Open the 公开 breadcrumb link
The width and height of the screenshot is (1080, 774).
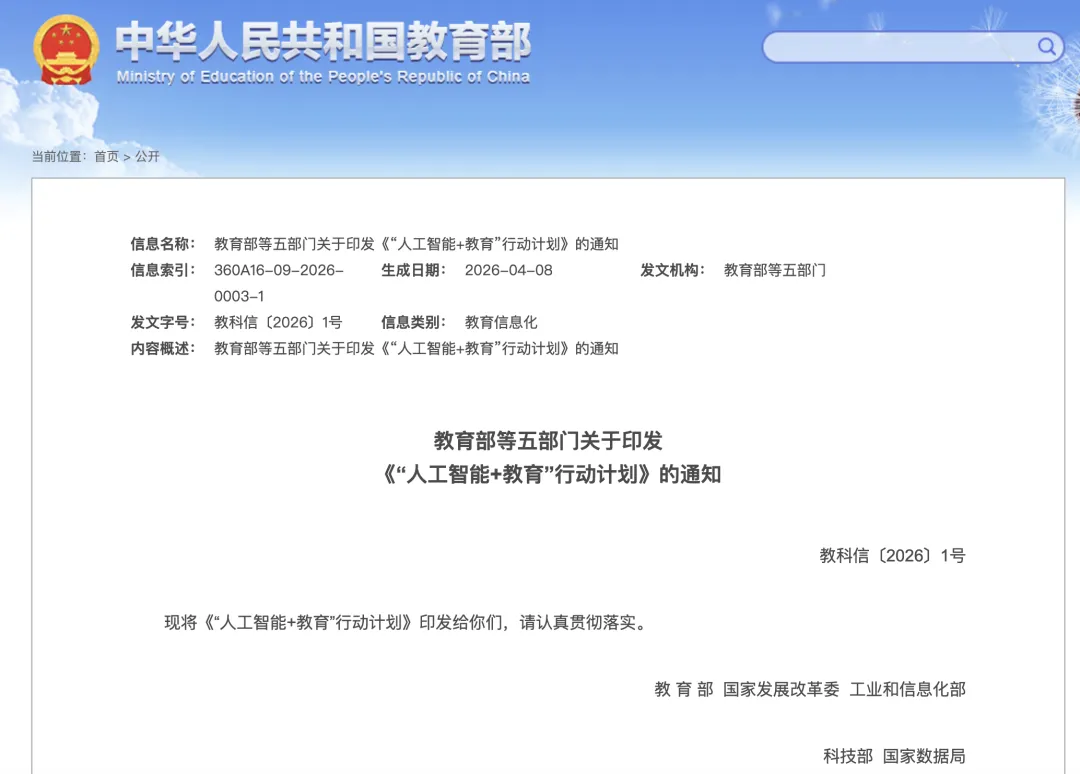coord(147,157)
